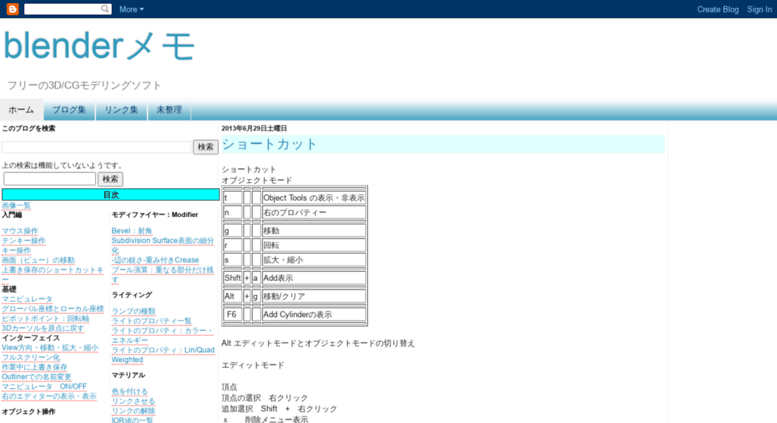Open the 色を付ける link
Viewport: 777px width, 423px height.
click(129, 392)
